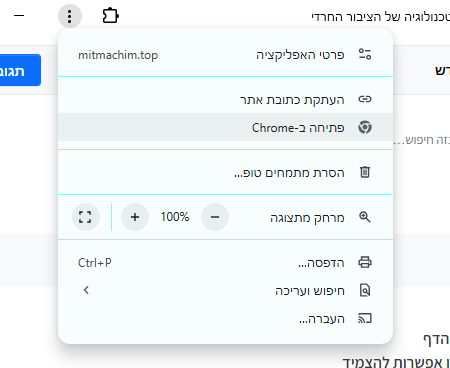
Task: Click the mitmachim.top domain text
Action: pos(118,55)
